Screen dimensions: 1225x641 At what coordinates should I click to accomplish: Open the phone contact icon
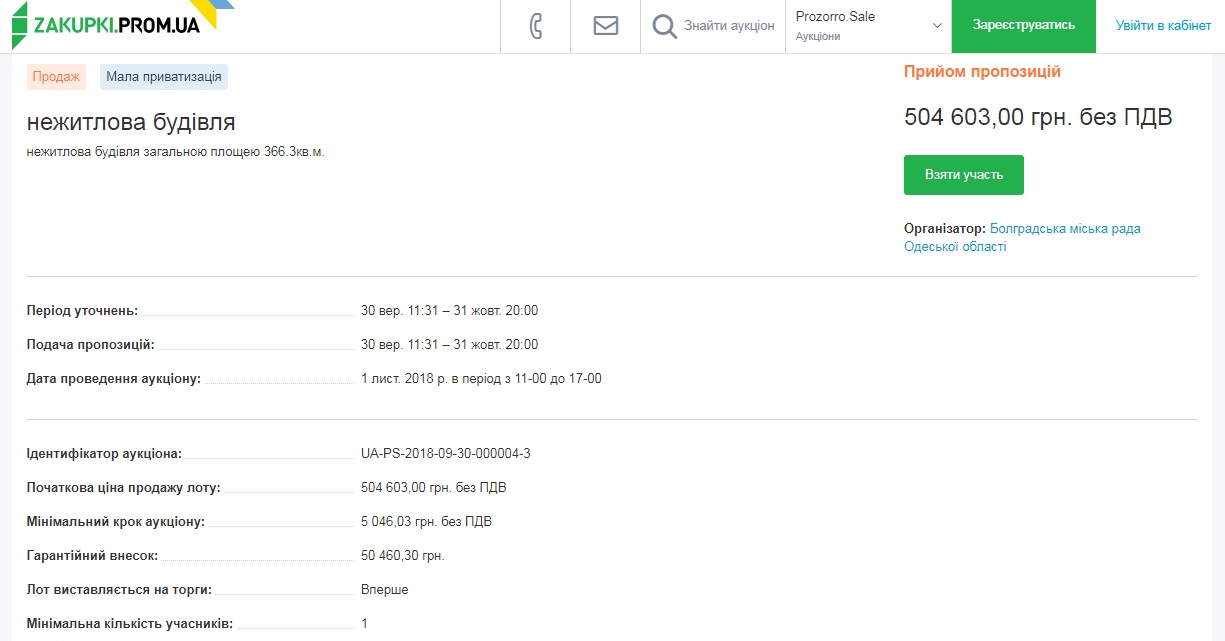pyautogui.click(x=535, y=26)
